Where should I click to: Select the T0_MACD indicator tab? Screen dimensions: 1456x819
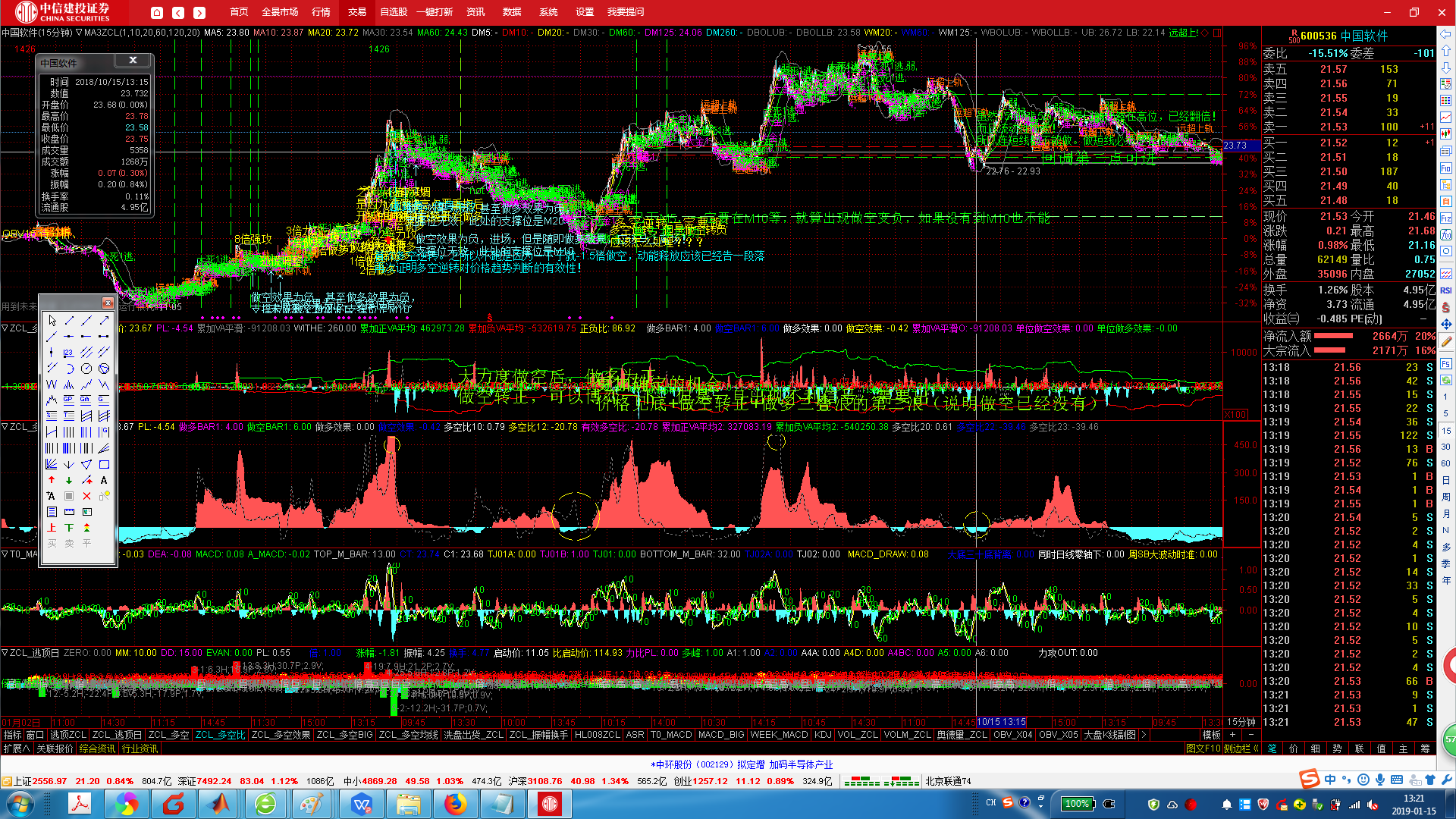(x=671, y=735)
